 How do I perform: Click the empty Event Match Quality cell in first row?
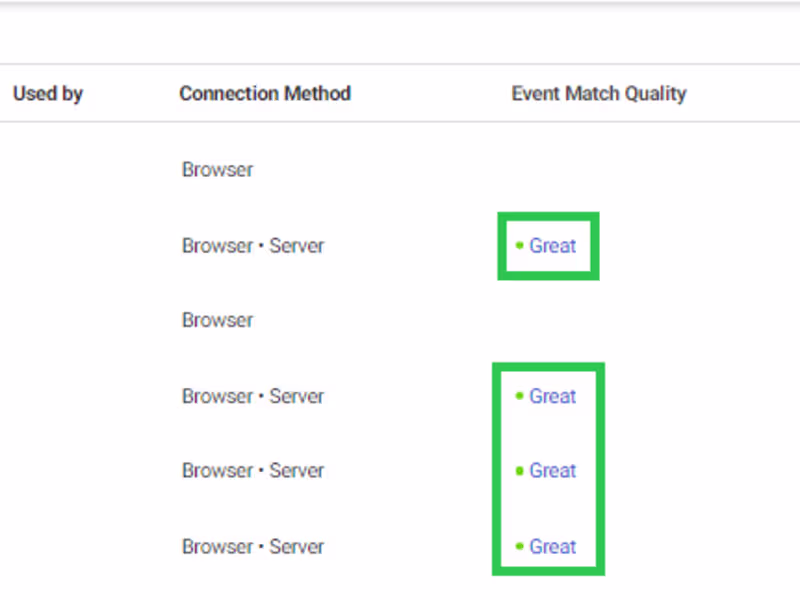tap(599, 170)
